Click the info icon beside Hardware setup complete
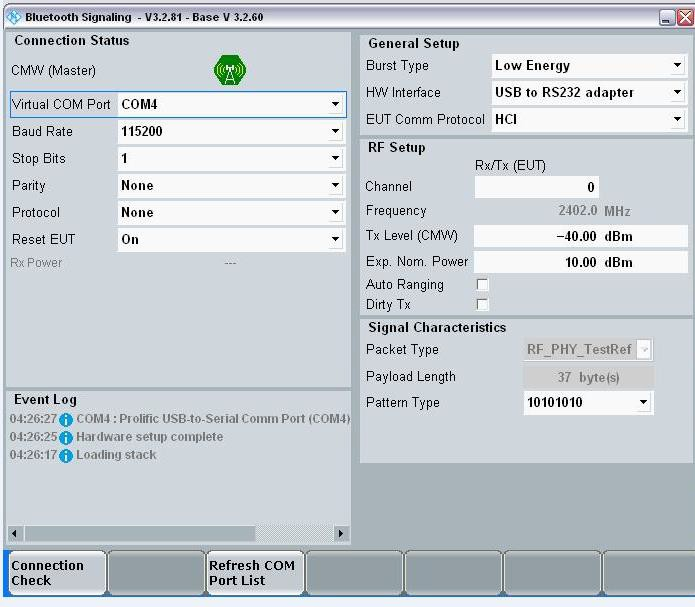Viewport: 695px width, 607px height. [66, 438]
